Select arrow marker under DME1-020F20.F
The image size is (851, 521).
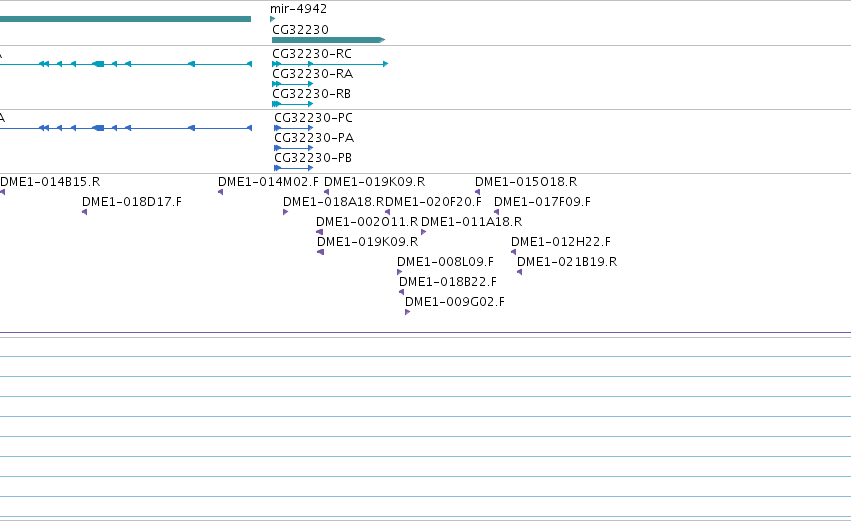pos(388,212)
